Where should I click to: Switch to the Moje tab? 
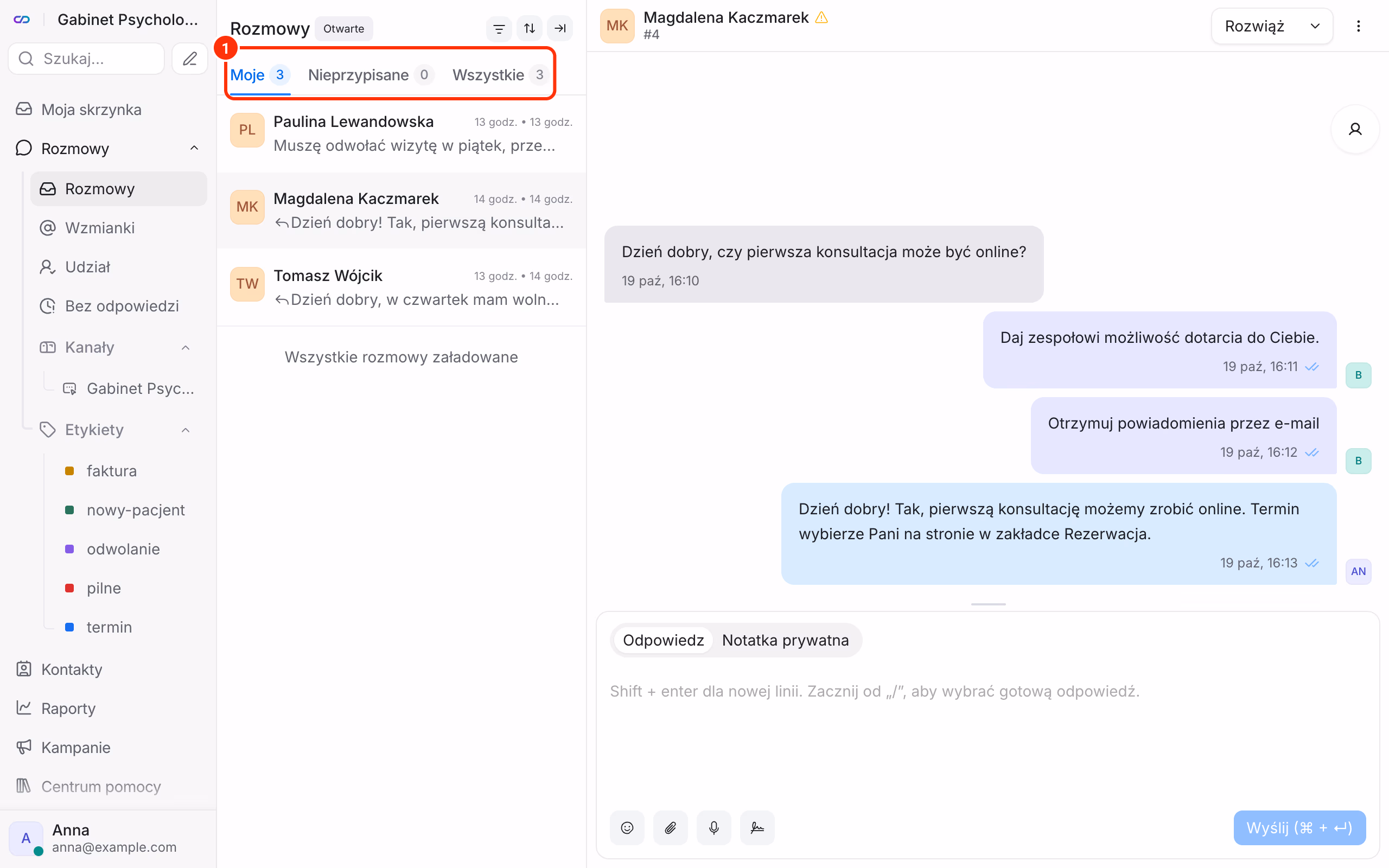pyautogui.click(x=260, y=75)
